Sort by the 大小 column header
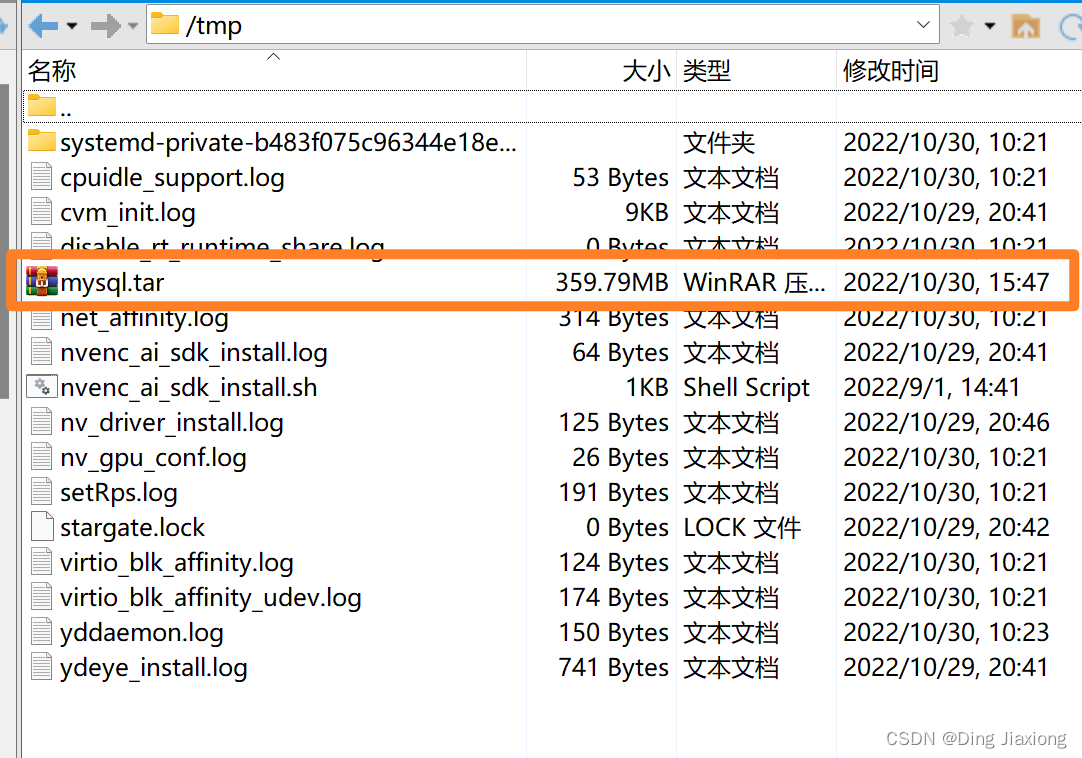The height and width of the screenshot is (758, 1082). [x=602, y=70]
